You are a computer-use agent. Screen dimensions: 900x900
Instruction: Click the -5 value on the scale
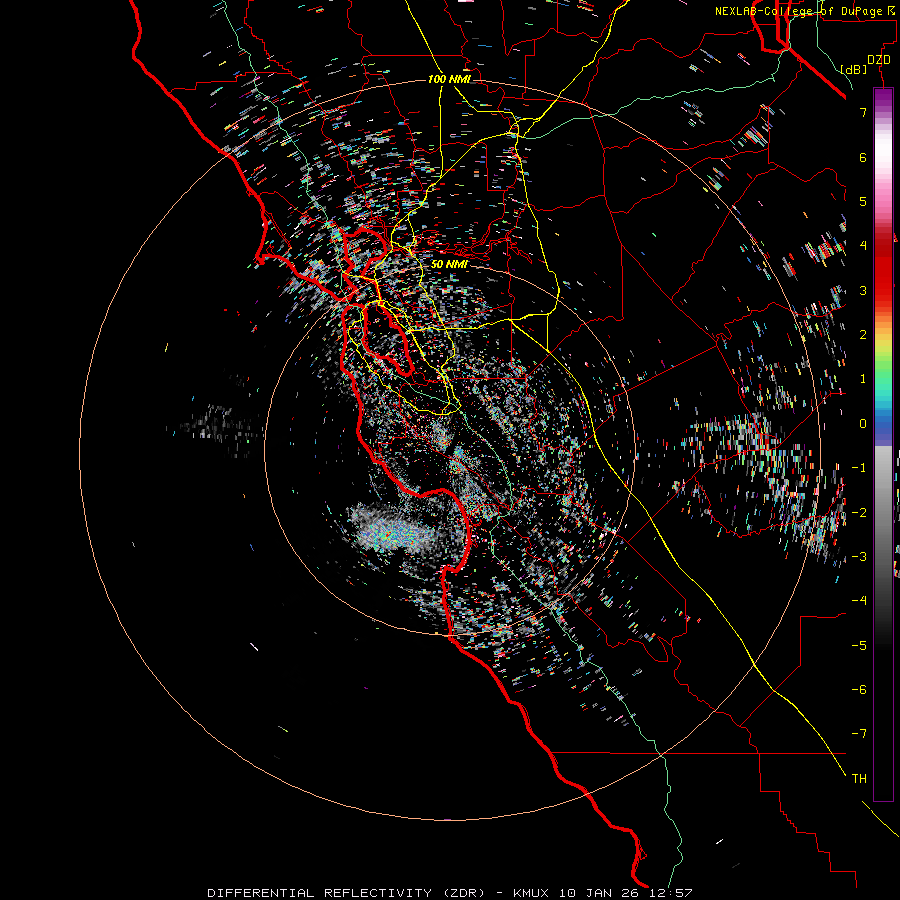click(859, 645)
